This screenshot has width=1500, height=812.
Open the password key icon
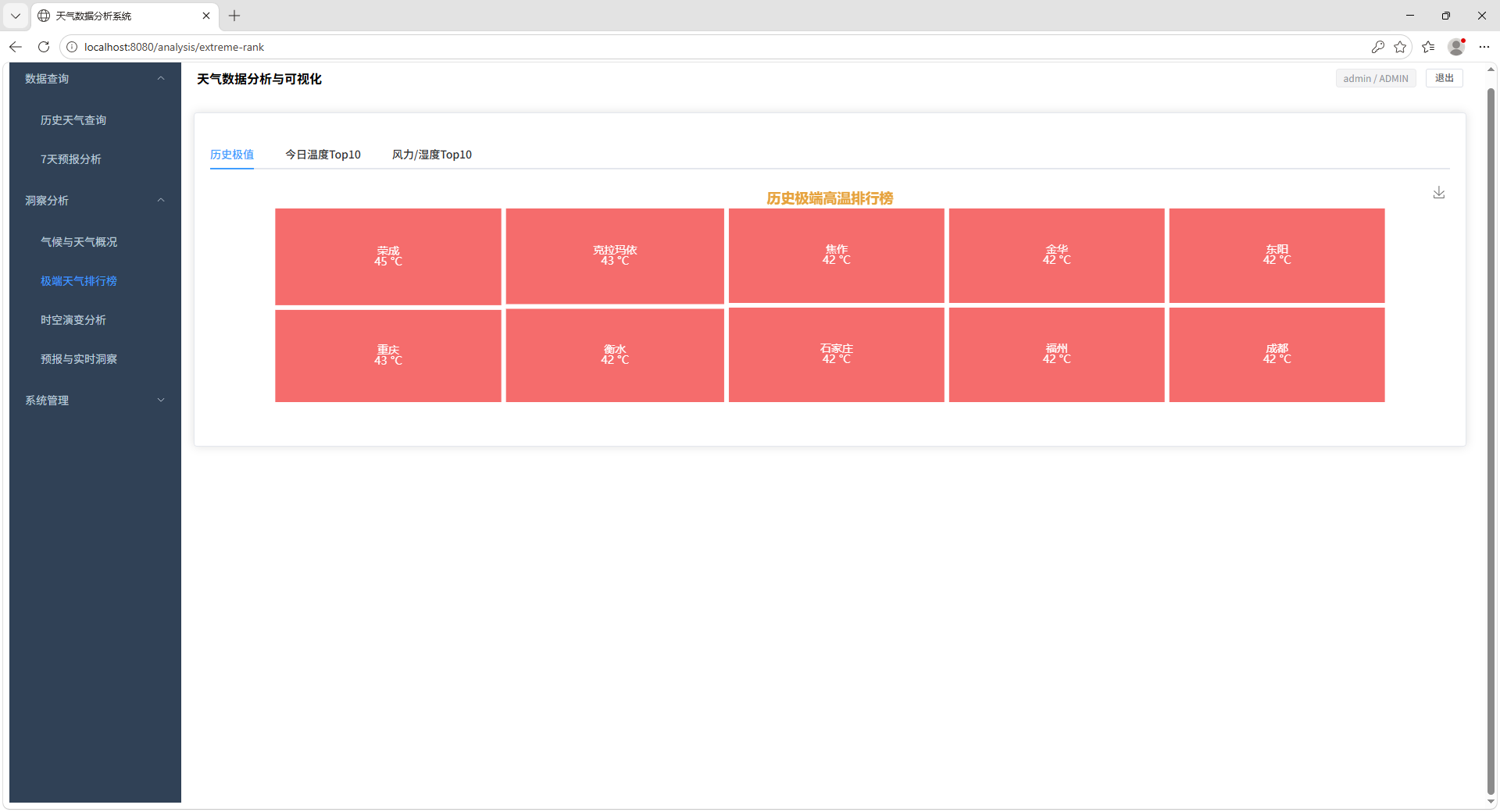coord(1377,47)
